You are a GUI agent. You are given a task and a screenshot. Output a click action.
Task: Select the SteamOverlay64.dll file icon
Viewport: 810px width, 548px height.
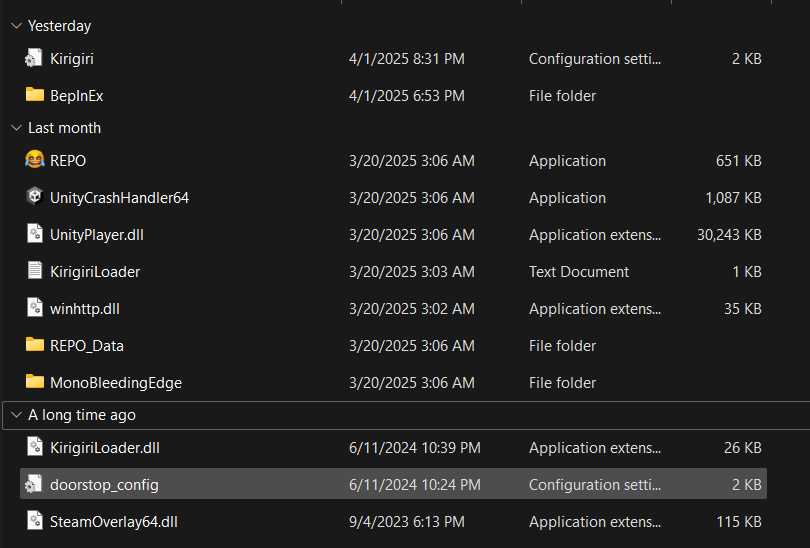pos(34,522)
